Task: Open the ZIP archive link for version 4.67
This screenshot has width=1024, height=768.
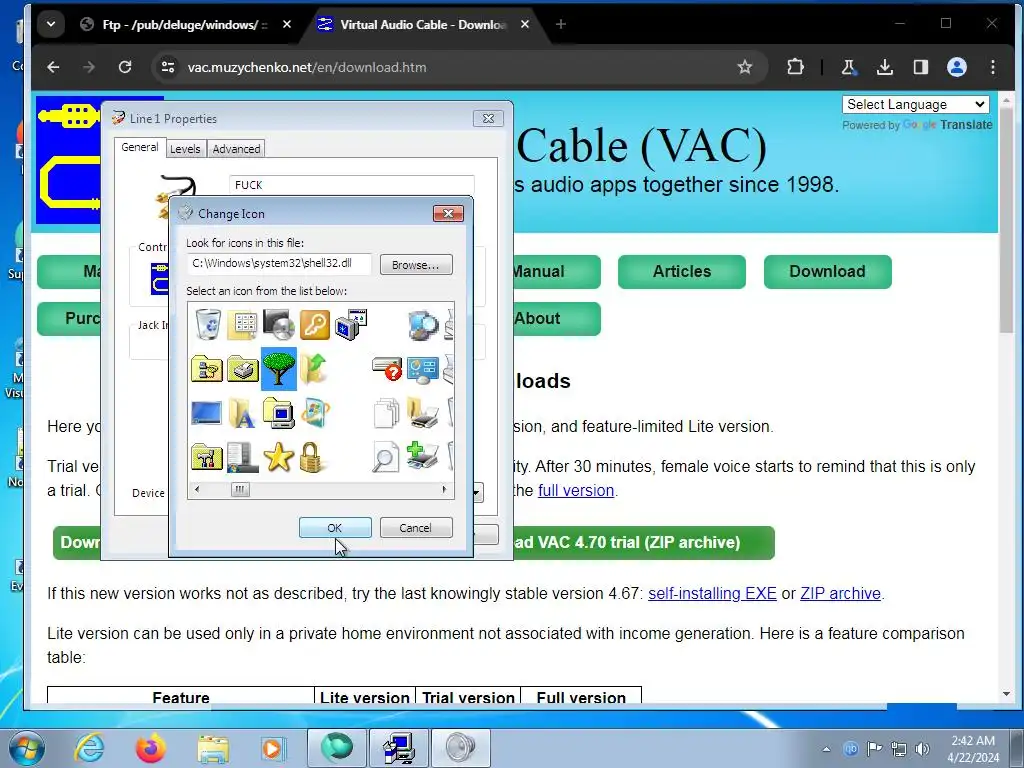Action: [x=840, y=594]
